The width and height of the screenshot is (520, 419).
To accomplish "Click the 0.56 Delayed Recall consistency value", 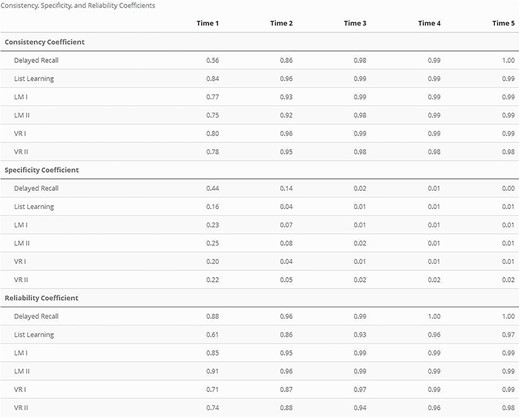I will 212,60.
